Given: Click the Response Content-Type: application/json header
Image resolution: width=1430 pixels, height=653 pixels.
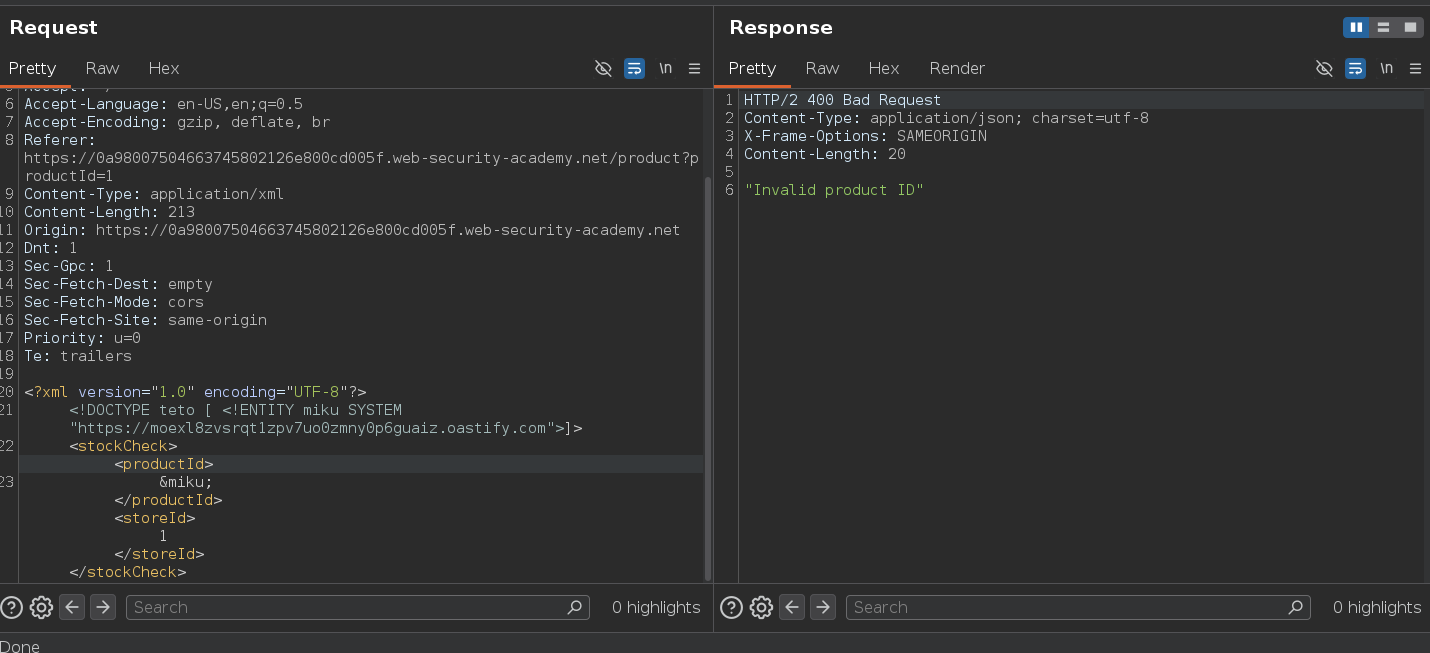Looking at the screenshot, I should point(946,118).
